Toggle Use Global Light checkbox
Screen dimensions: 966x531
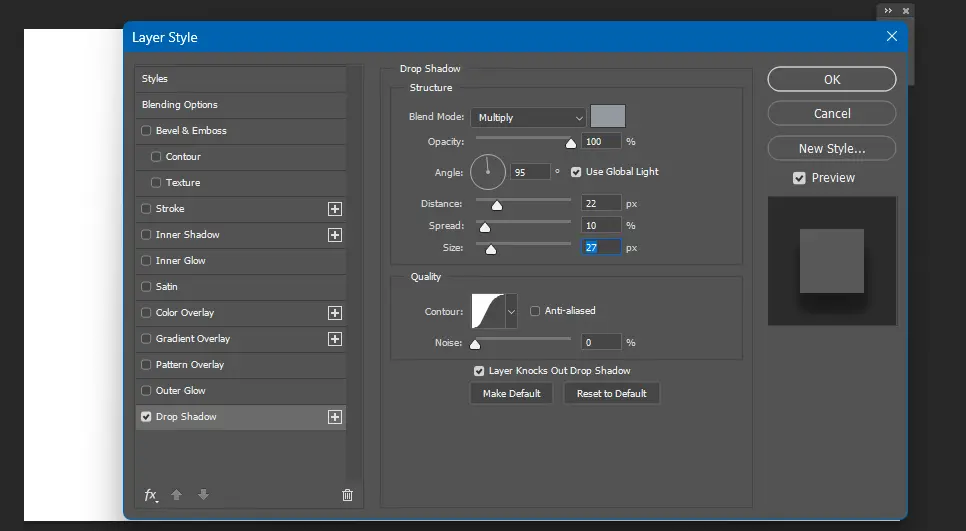(576, 172)
